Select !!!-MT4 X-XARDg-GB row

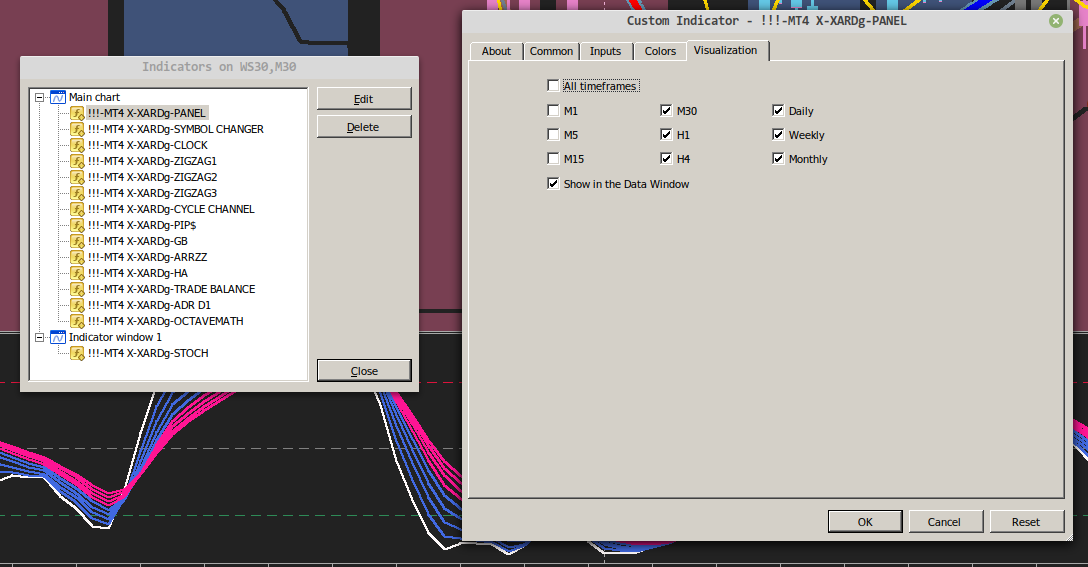point(138,241)
